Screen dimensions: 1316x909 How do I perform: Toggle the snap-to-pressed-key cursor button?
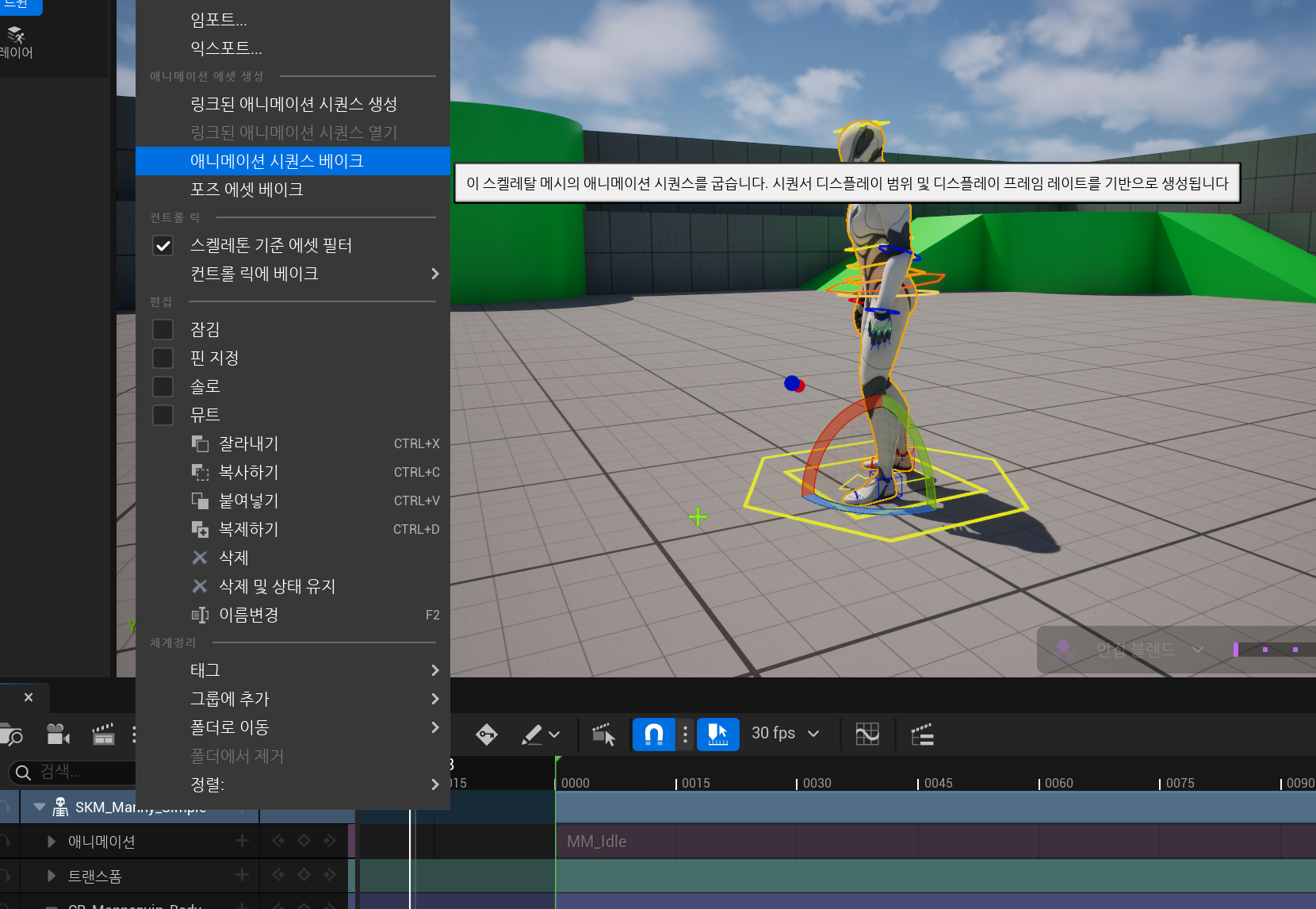pyautogui.click(x=718, y=734)
